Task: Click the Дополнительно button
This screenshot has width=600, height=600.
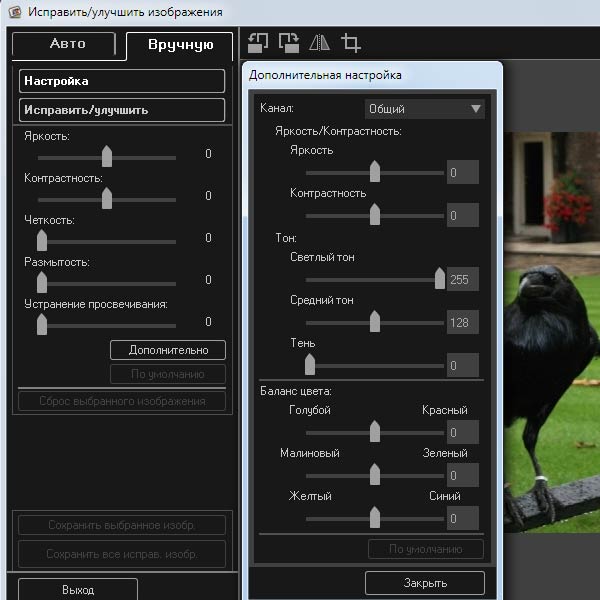Action: (x=168, y=350)
